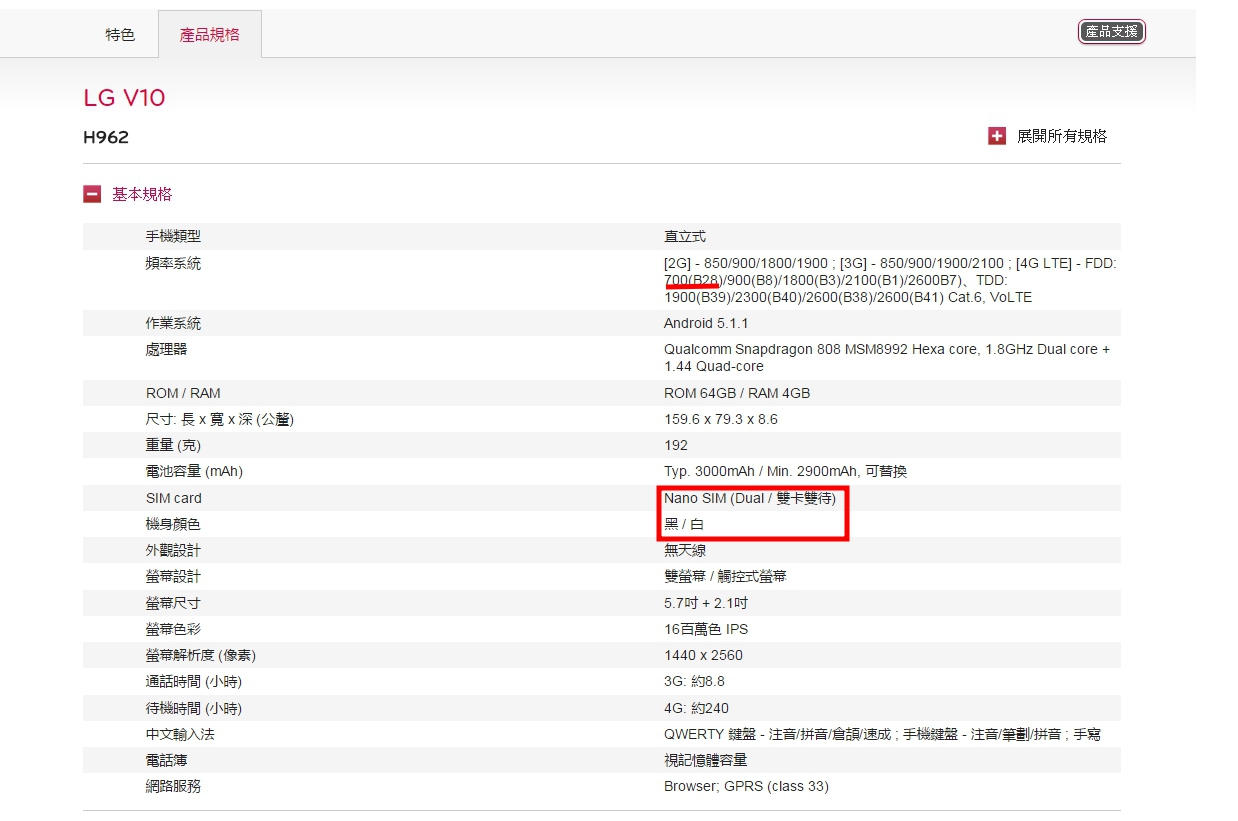Click the 159.6 x 79.3 x 8.6 value
This screenshot has width=1238, height=821.
pyautogui.click(x=721, y=419)
